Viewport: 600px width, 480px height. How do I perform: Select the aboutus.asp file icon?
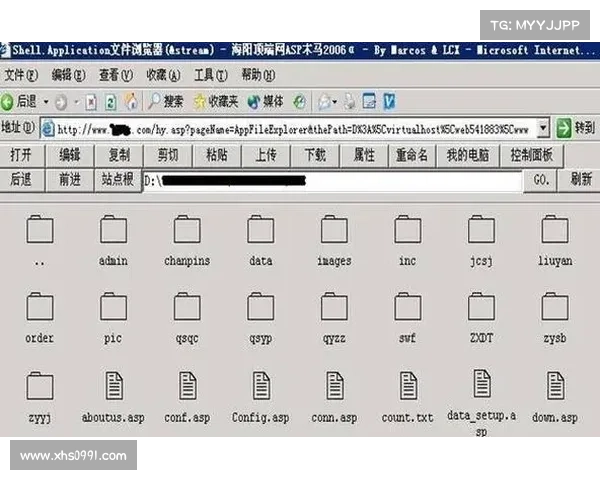pos(114,386)
